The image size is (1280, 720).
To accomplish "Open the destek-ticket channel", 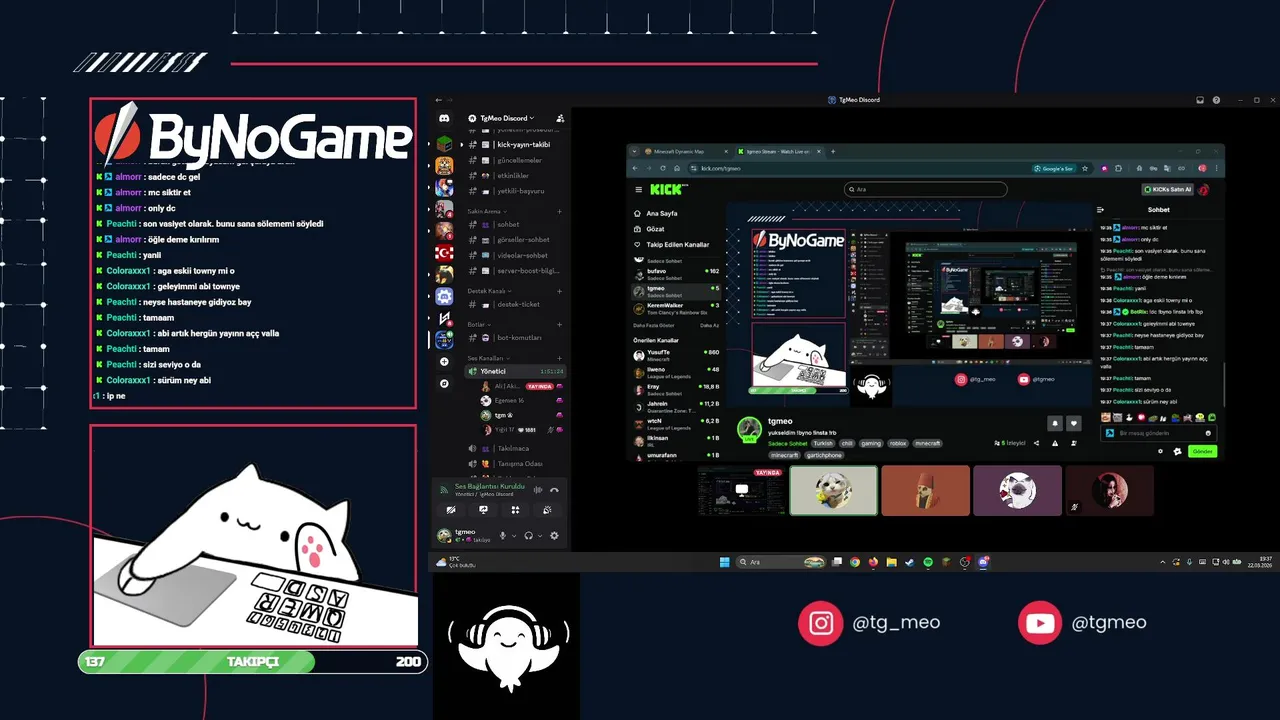I will coord(516,304).
